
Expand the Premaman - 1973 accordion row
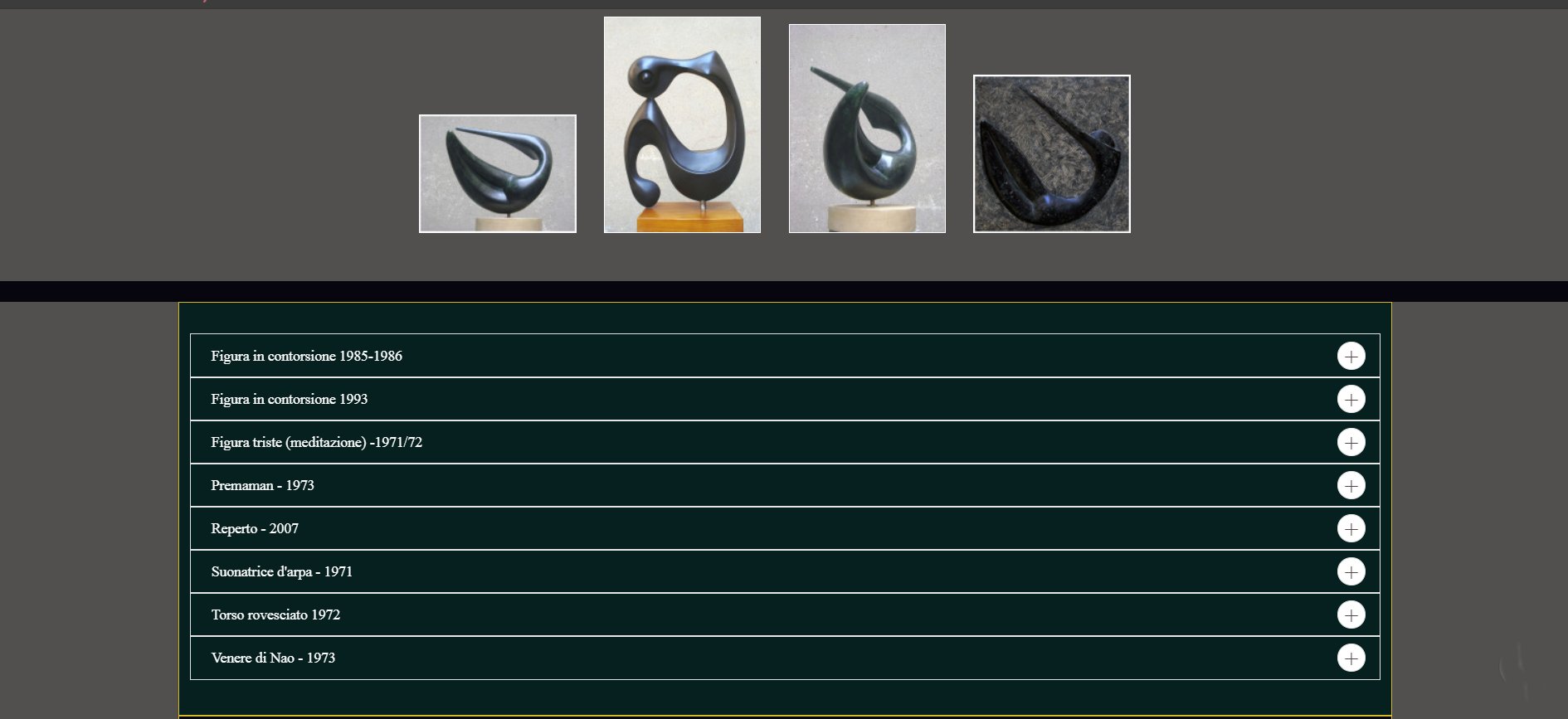pos(785,485)
